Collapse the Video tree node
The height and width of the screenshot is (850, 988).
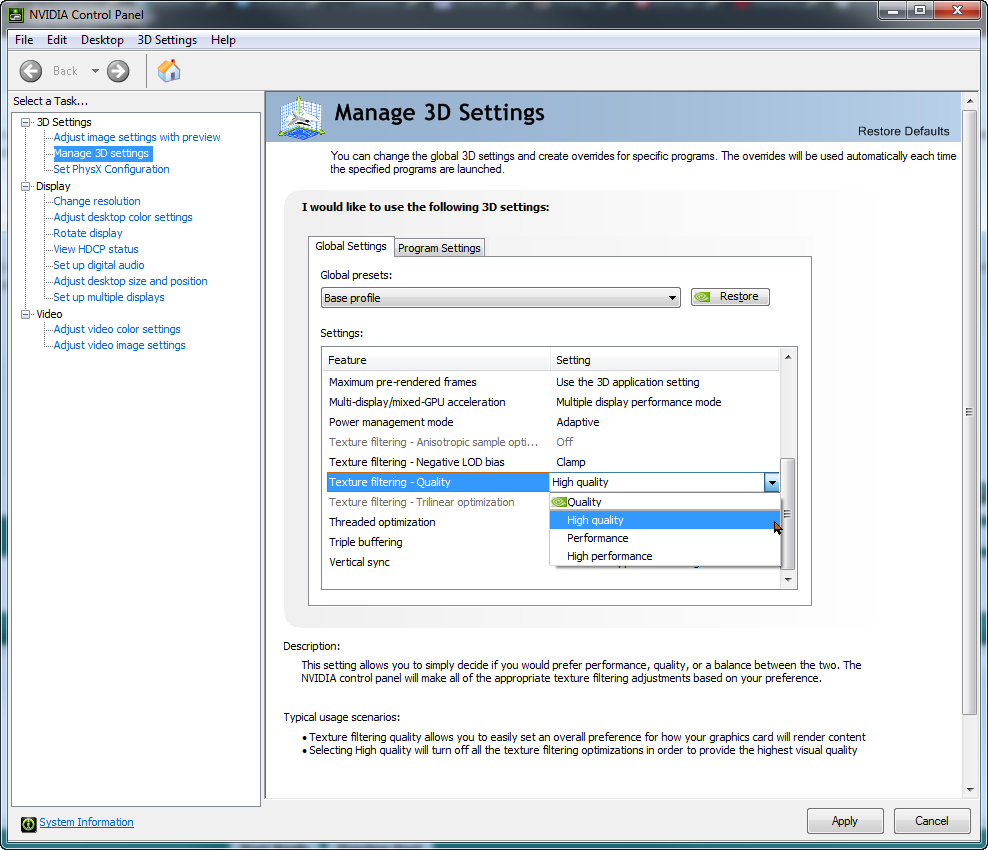(x=26, y=314)
